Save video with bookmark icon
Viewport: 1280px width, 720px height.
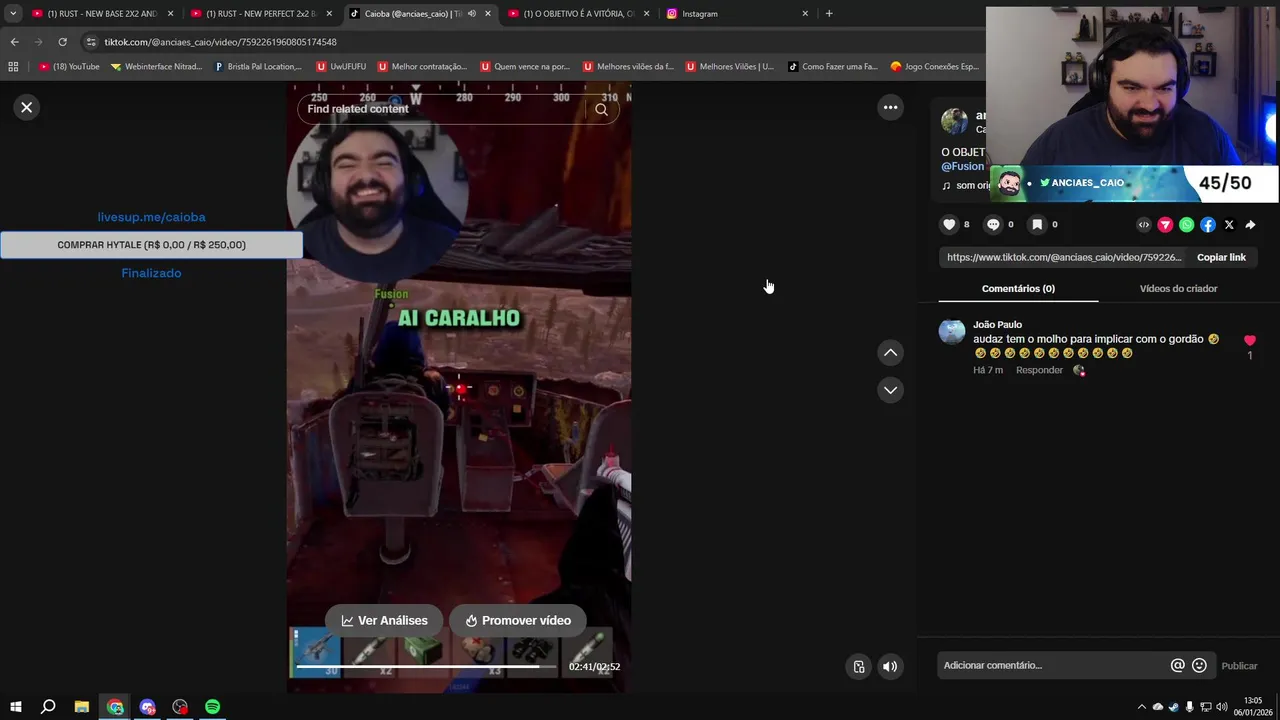(x=1037, y=224)
